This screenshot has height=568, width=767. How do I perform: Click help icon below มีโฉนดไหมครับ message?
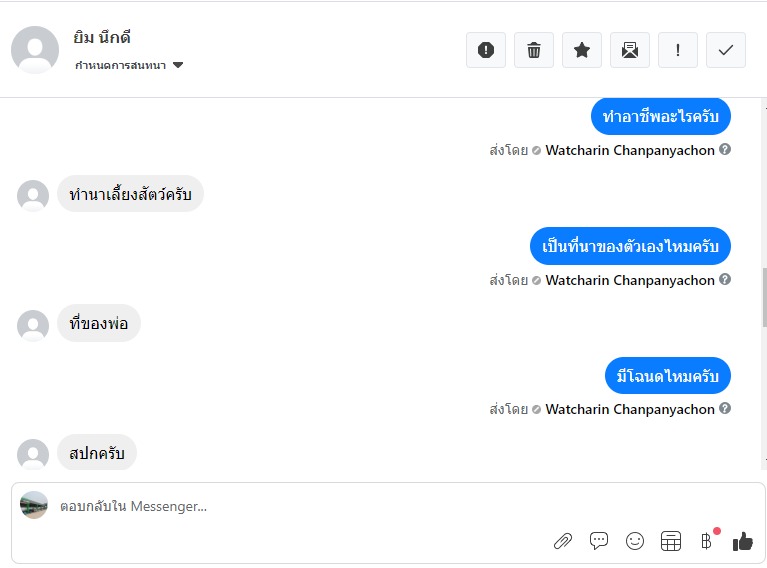click(x=725, y=409)
